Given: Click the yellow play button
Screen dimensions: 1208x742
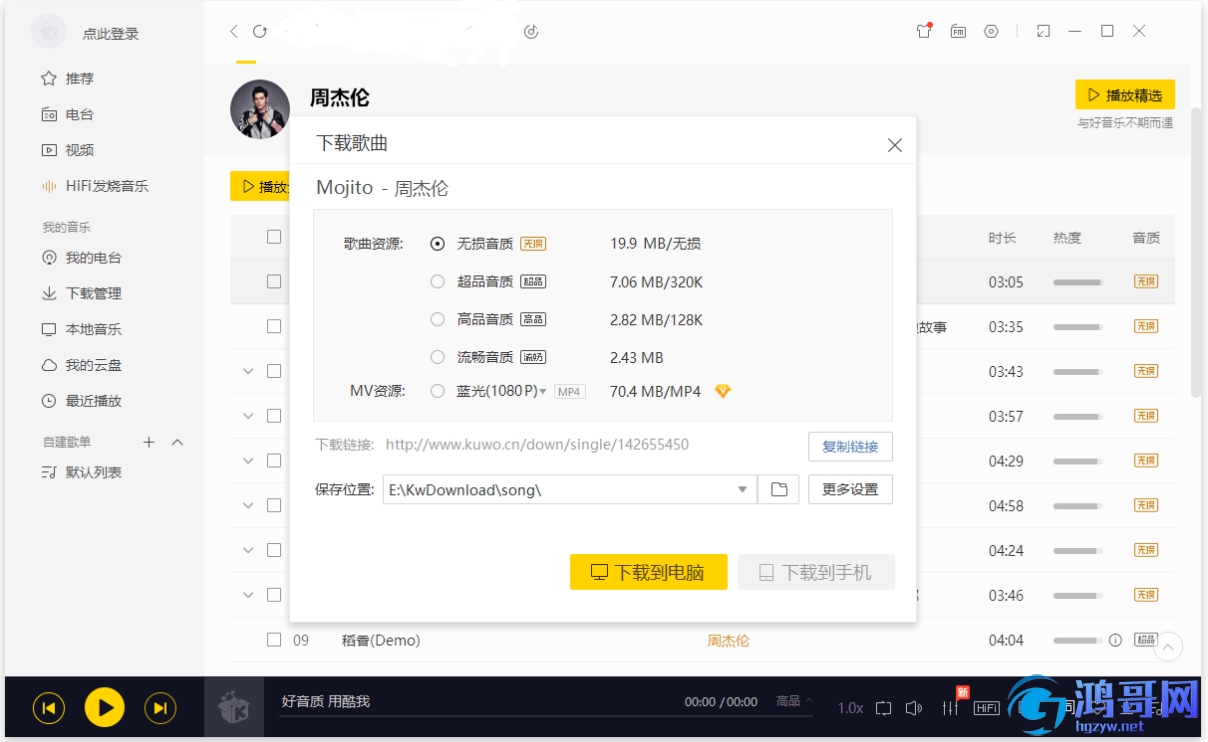Looking at the screenshot, I should (105, 709).
